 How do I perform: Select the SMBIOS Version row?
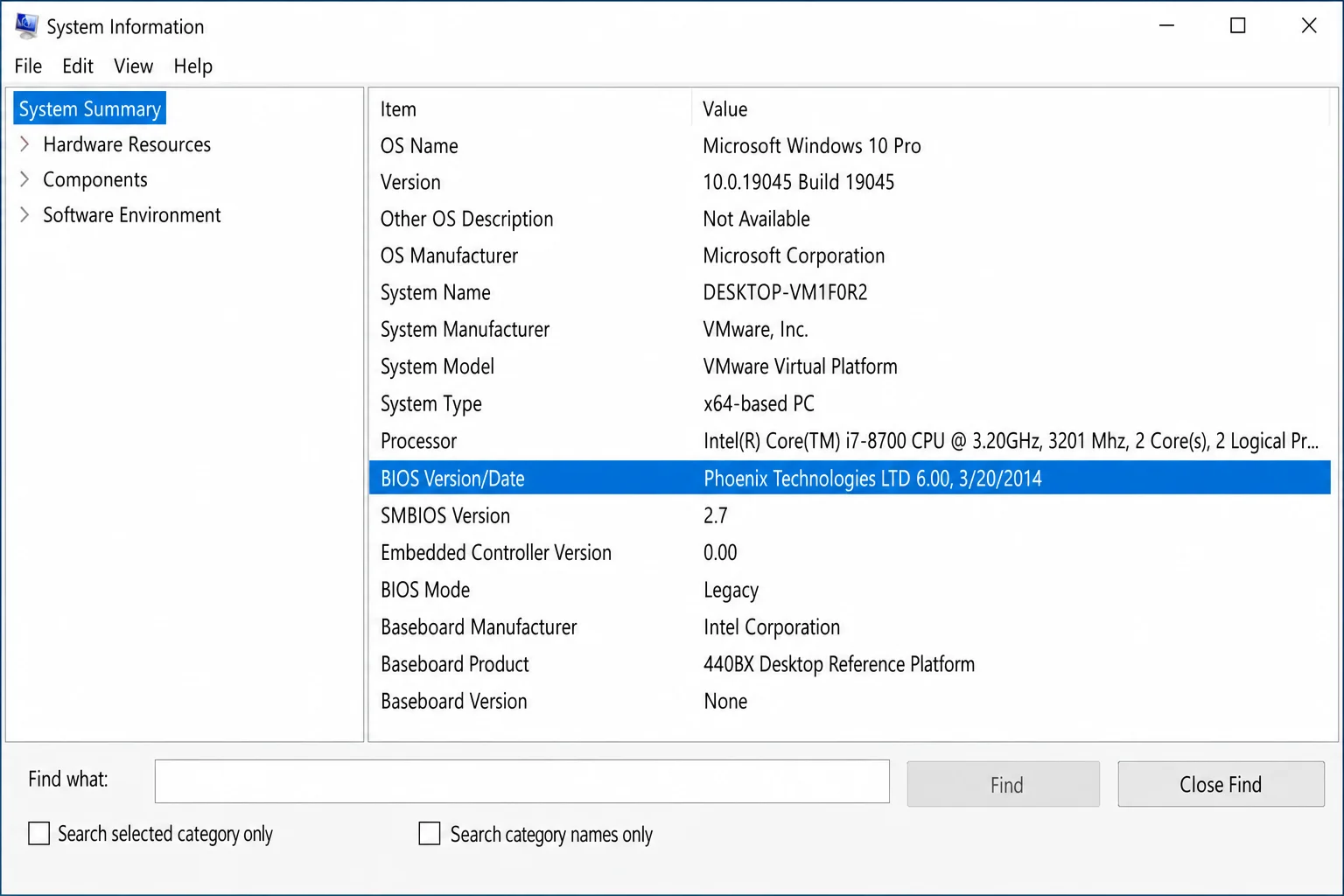click(850, 515)
